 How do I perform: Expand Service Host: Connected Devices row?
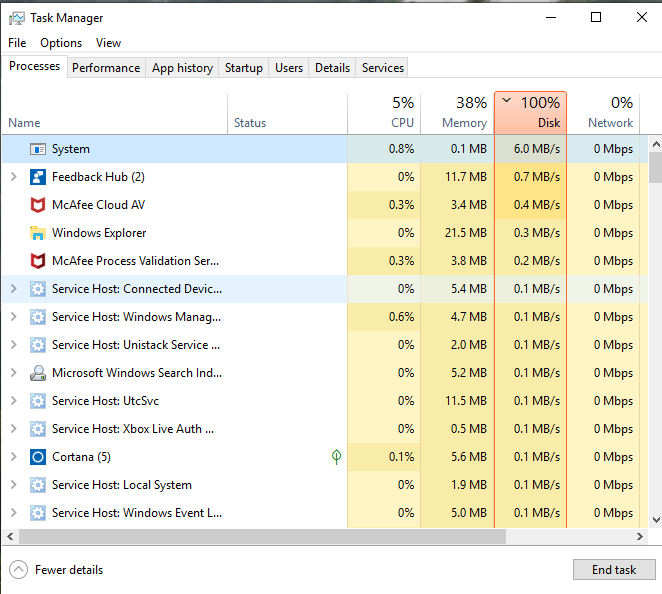(14, 289)
